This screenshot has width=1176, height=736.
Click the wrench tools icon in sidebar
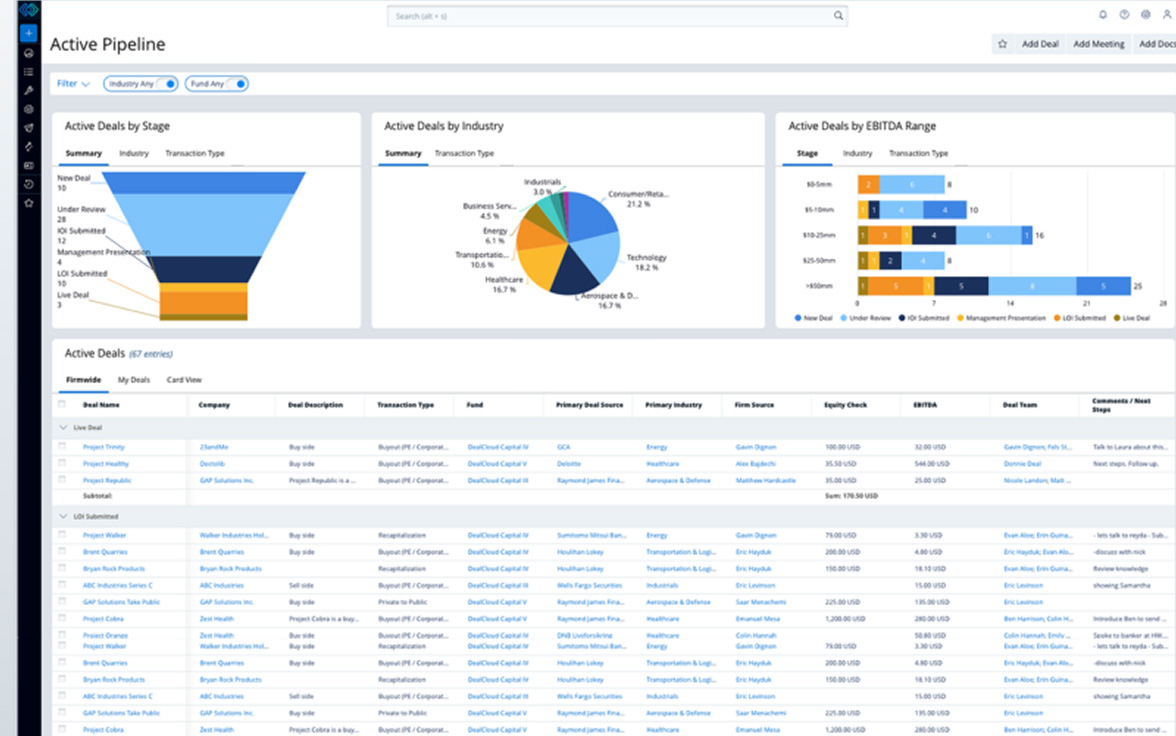[x=28, y=90]
